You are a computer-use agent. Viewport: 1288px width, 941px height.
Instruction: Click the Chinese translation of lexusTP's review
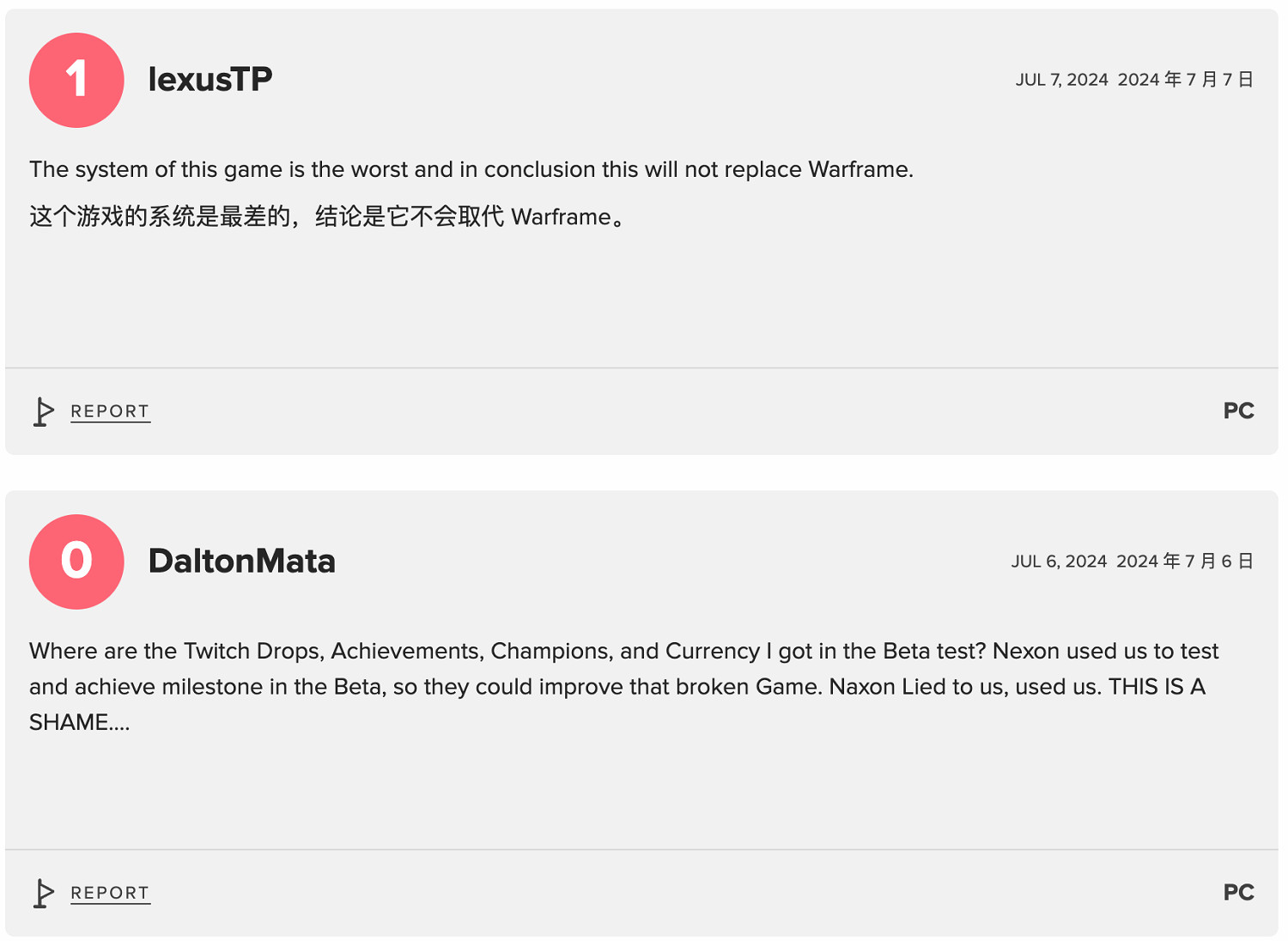pyautogui.click(x=326, y=216)
